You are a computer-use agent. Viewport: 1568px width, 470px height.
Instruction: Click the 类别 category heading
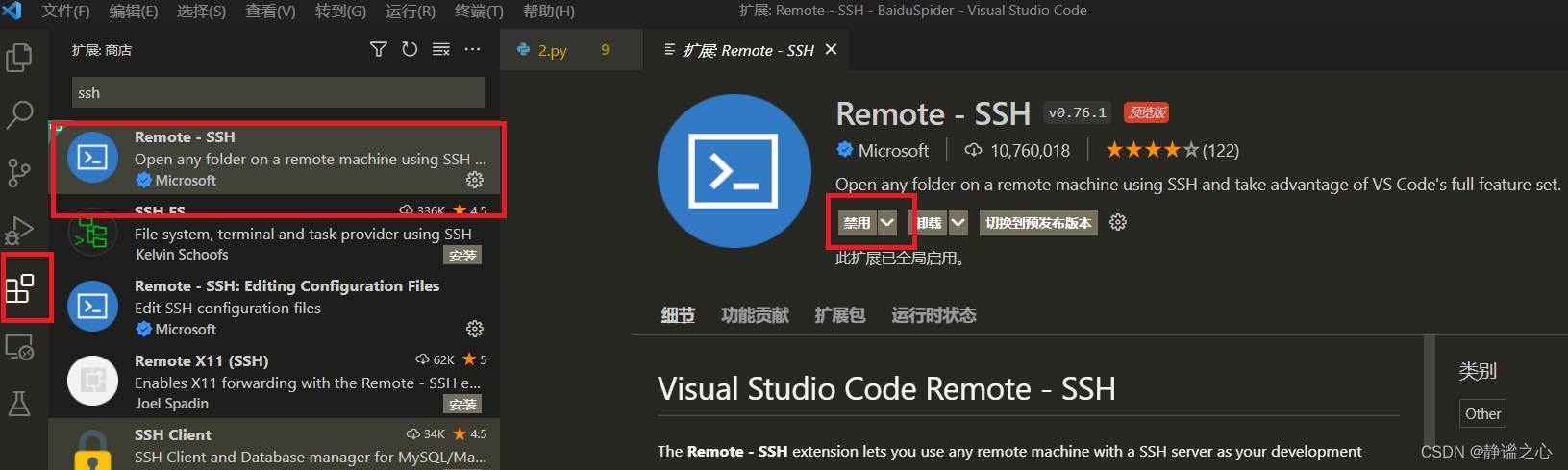(1478, 371)
